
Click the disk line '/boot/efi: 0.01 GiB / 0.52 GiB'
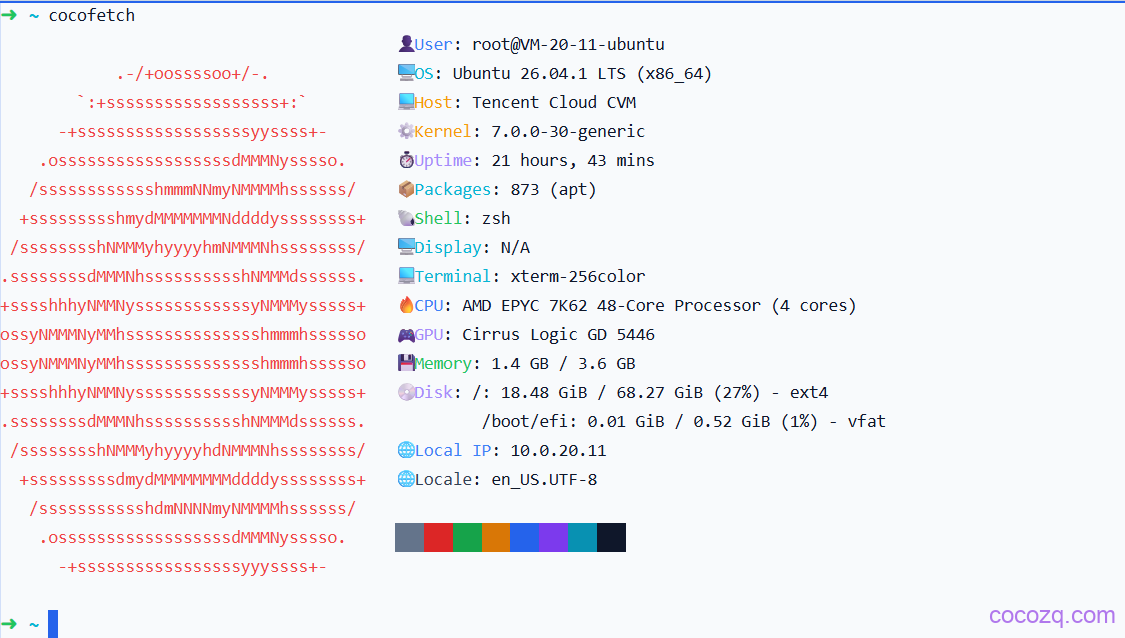click(x=629, y=421)
